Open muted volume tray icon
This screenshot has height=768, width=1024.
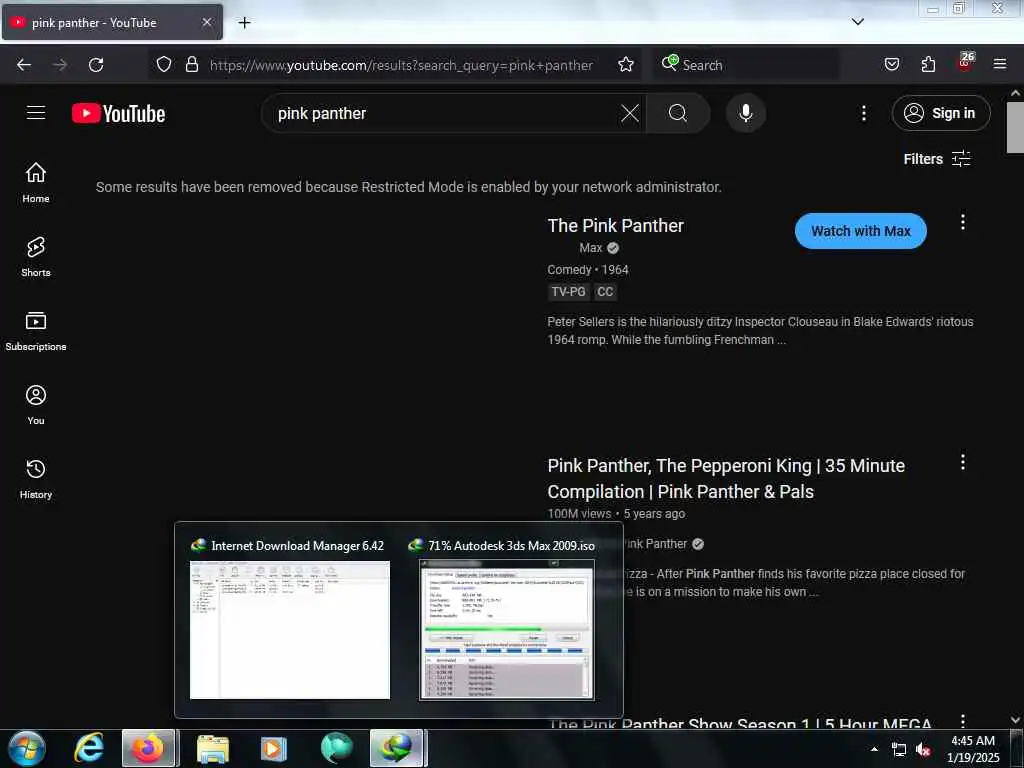pyautogui.click(x=923, y=749)
